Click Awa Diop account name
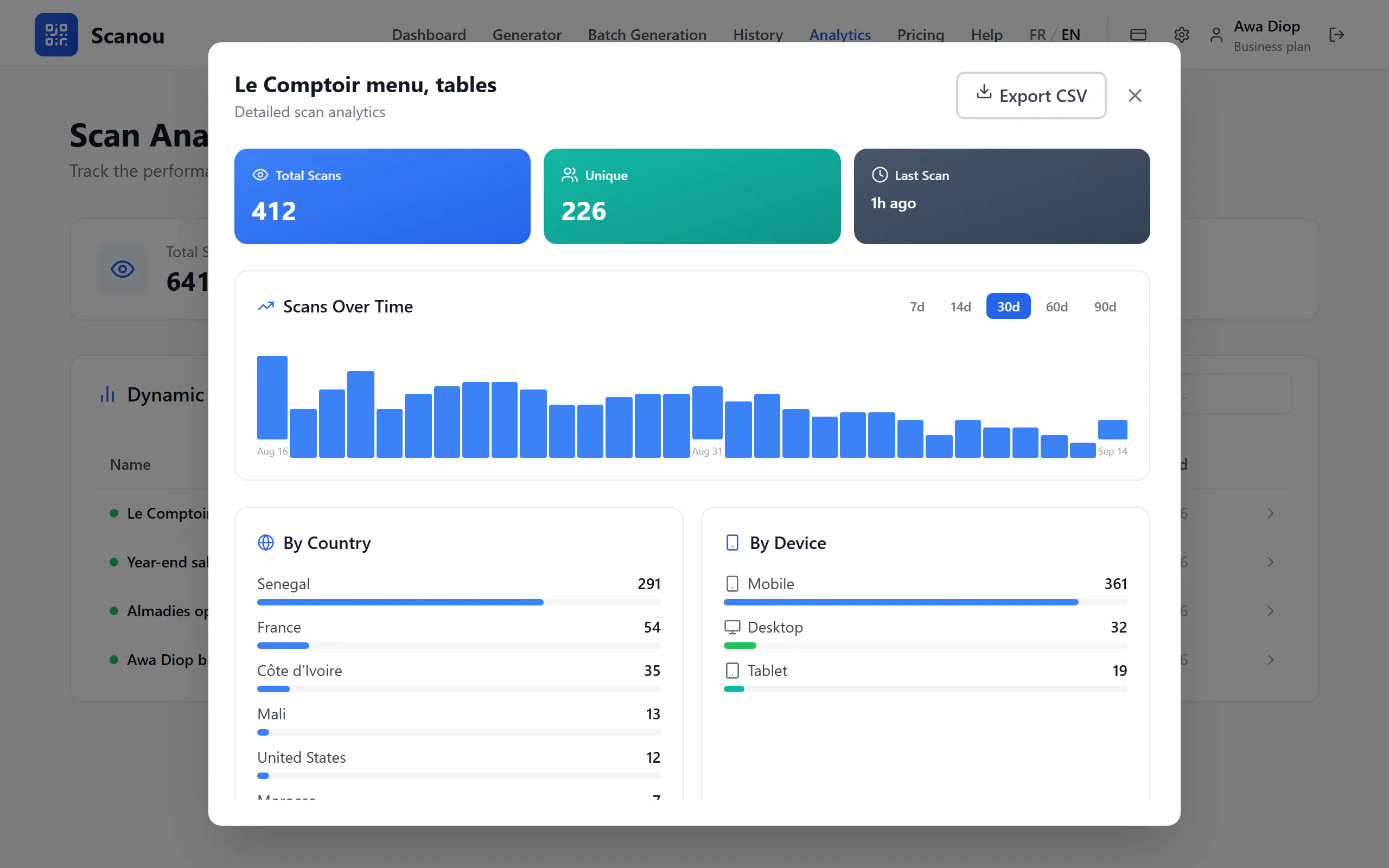 (x=1267, y=27)
